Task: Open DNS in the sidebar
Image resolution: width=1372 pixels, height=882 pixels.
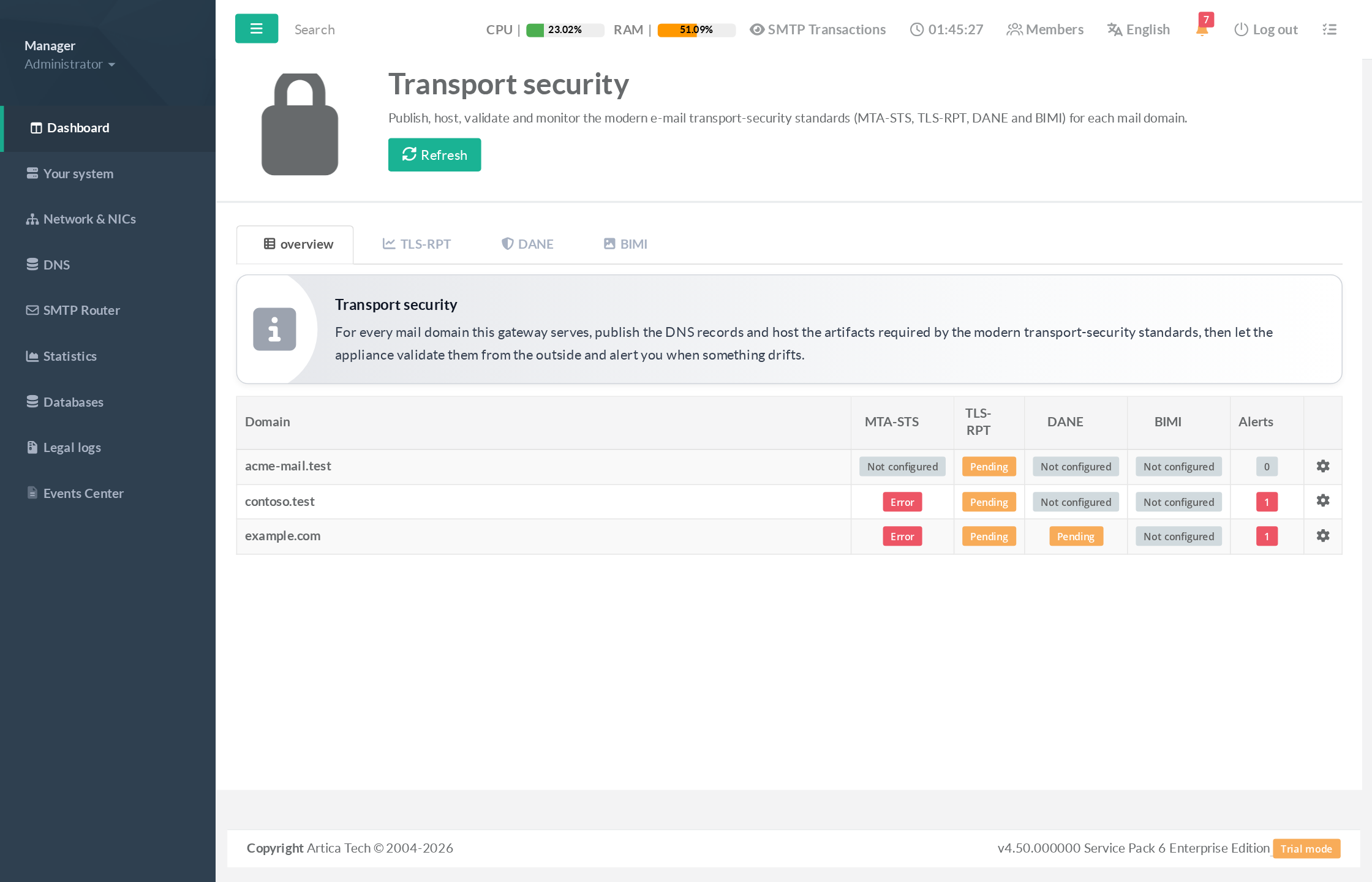Action: coord(108,265)
